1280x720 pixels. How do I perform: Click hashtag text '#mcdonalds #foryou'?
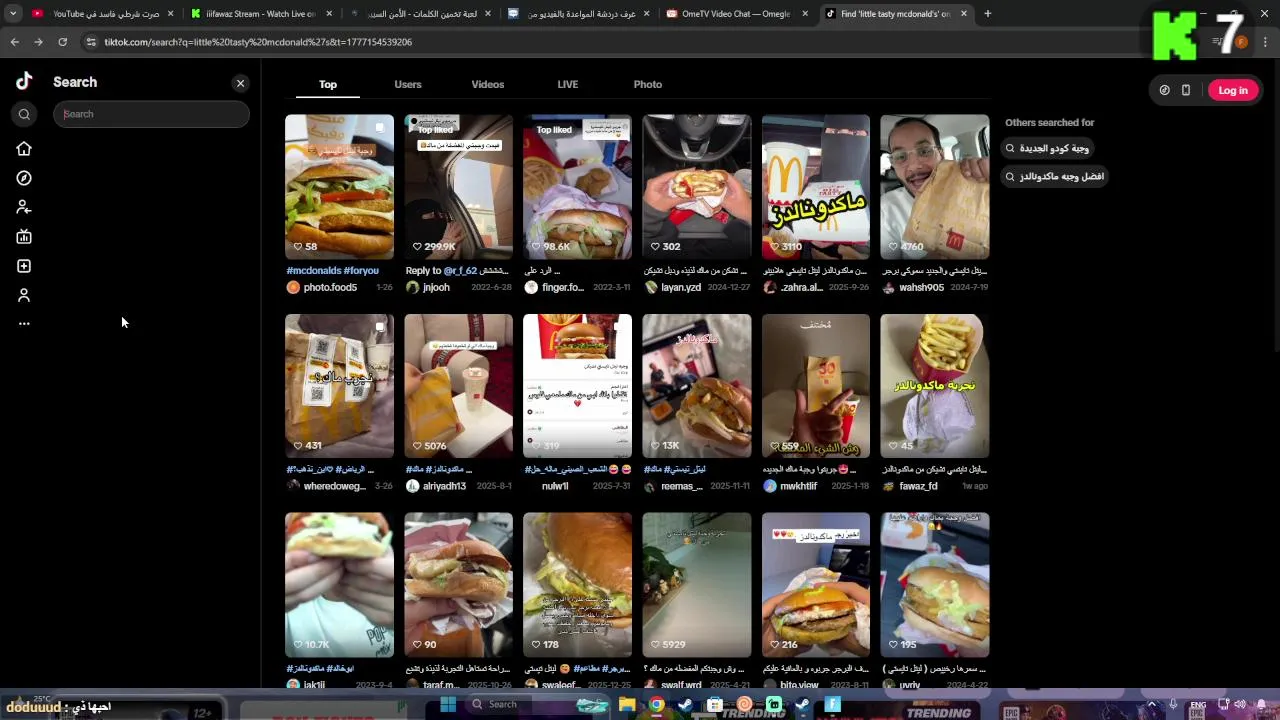[332, 271]
